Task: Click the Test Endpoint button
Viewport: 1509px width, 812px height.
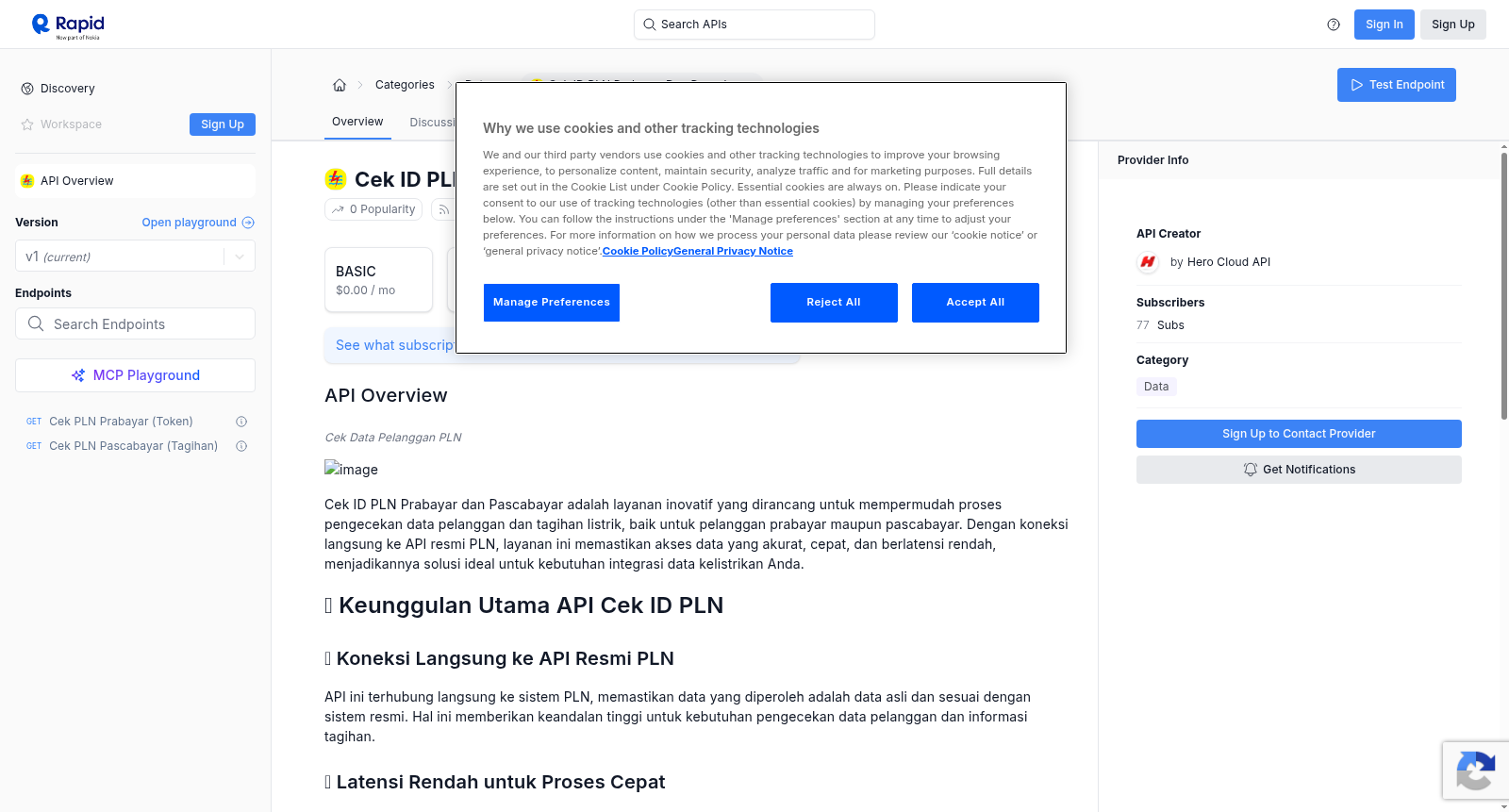Action: (x=1396, y=85)
